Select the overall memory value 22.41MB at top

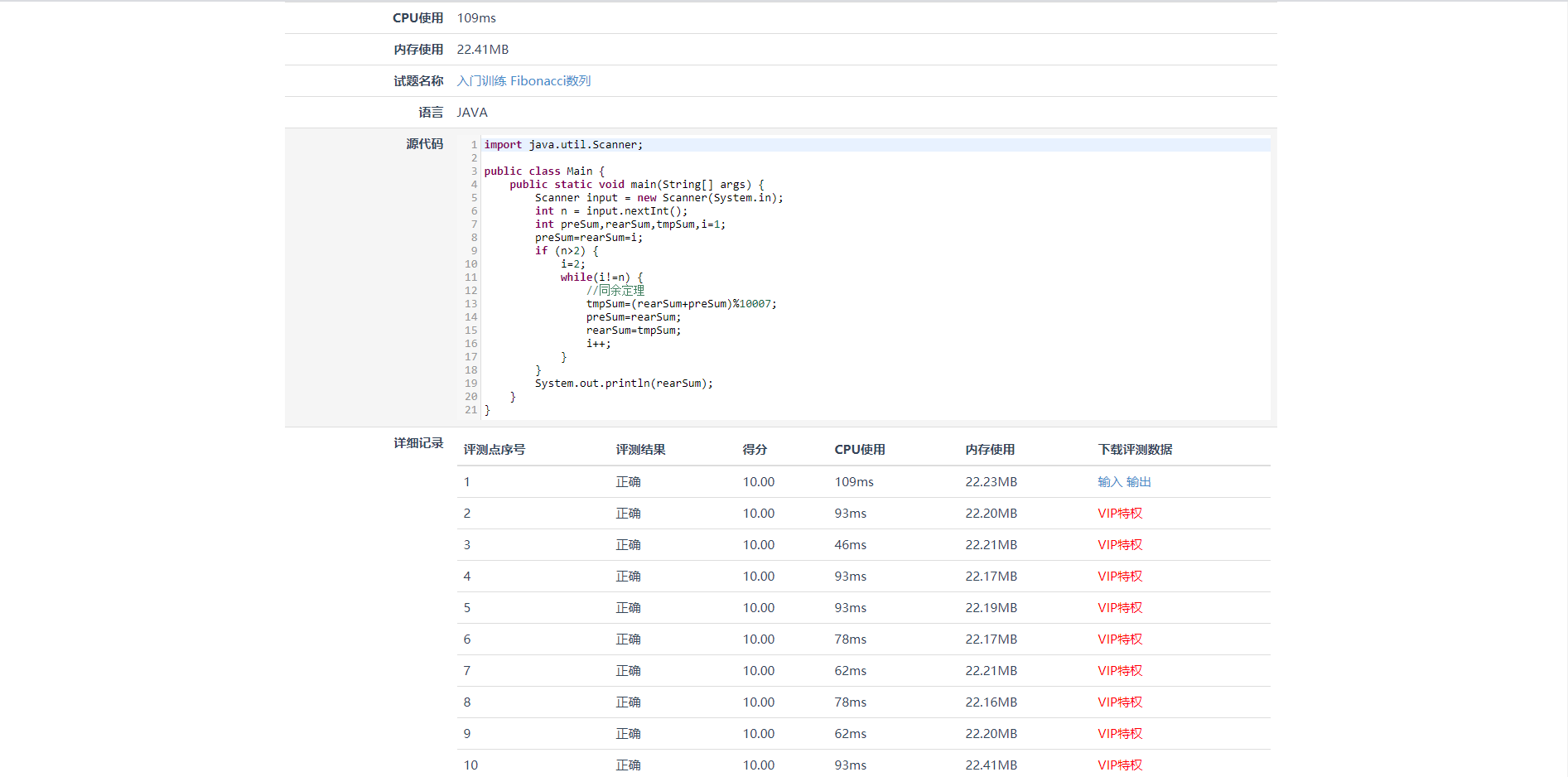point(483,50)
